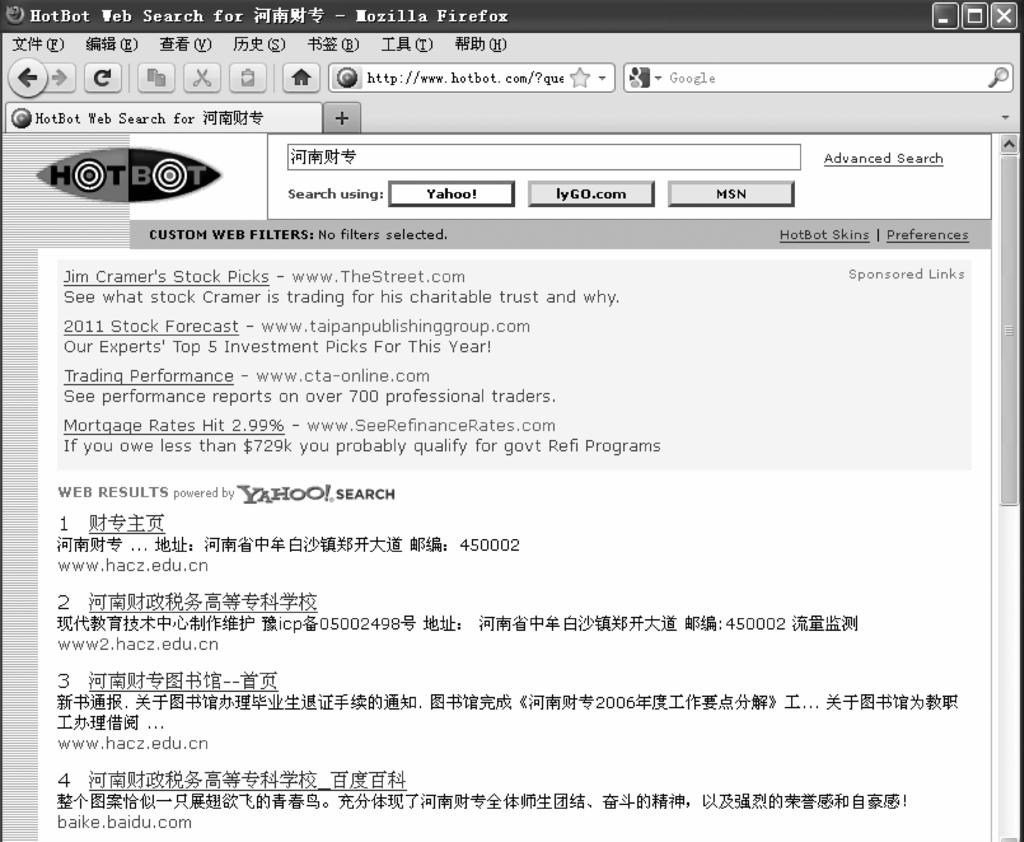Open the list all tabs dropdown
The height and width of the screenshot is (842, 1024).
point(1006,118)
